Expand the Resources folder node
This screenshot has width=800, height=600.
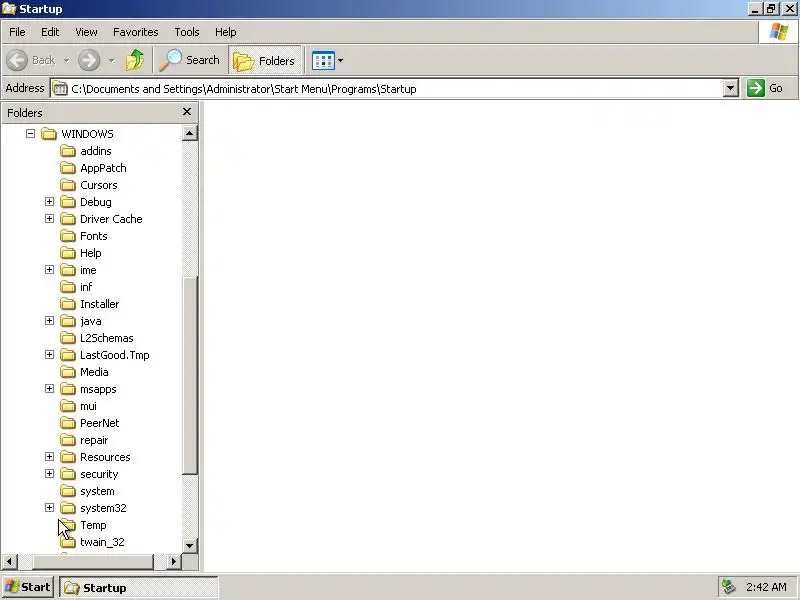[x=49, y=457]
